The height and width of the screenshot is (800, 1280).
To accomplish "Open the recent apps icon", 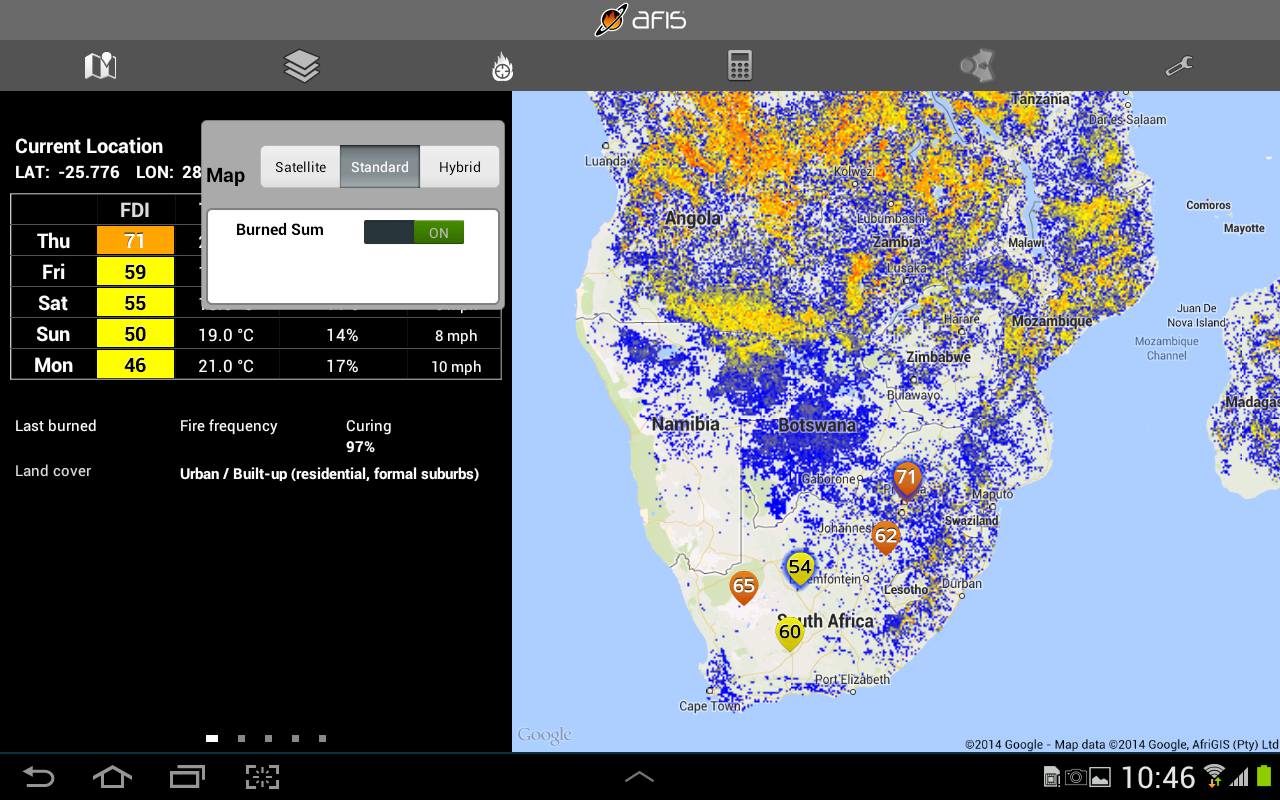I will point(187,777).
